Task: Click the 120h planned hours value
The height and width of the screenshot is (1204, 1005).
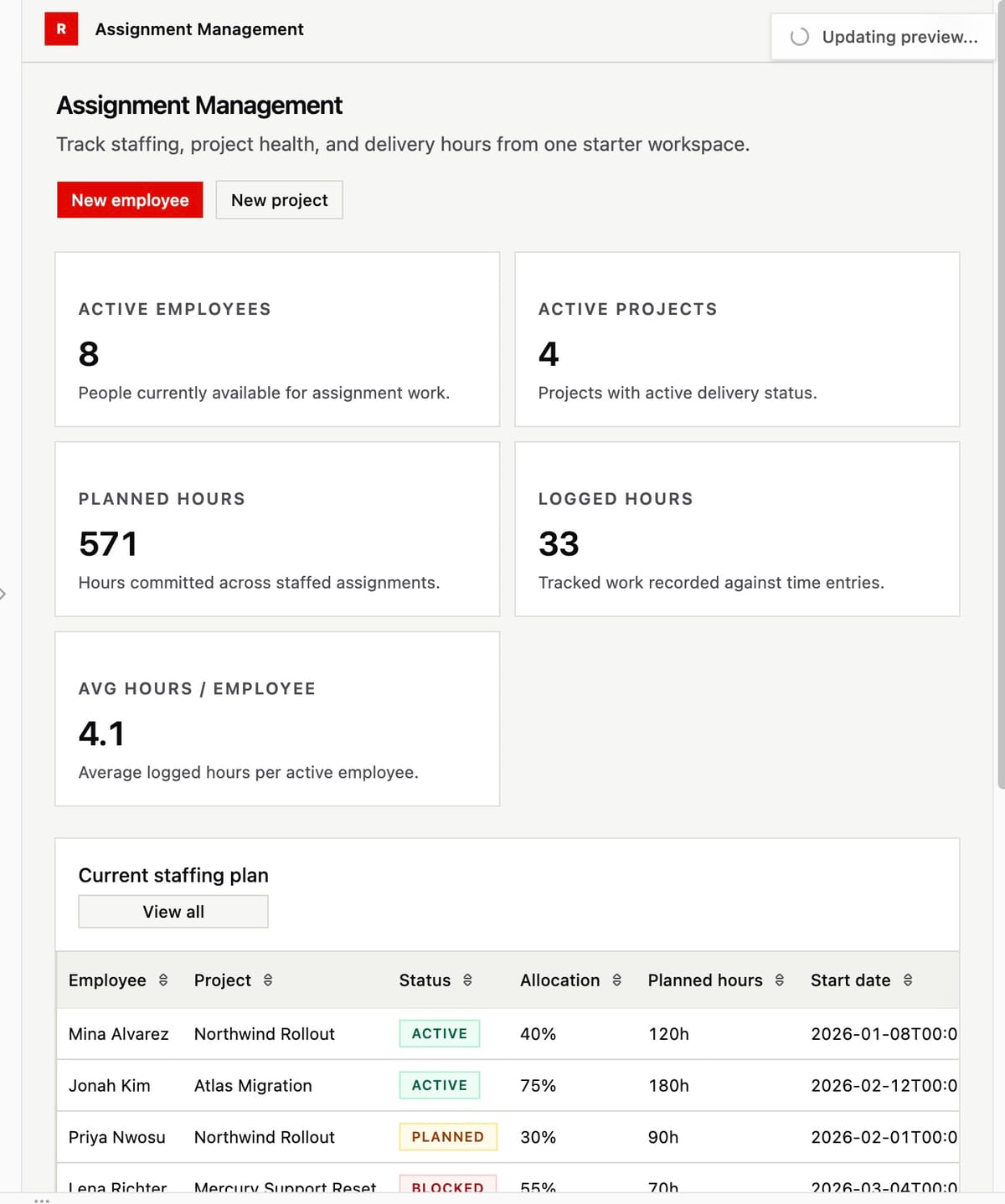Action: point(668,1034)
